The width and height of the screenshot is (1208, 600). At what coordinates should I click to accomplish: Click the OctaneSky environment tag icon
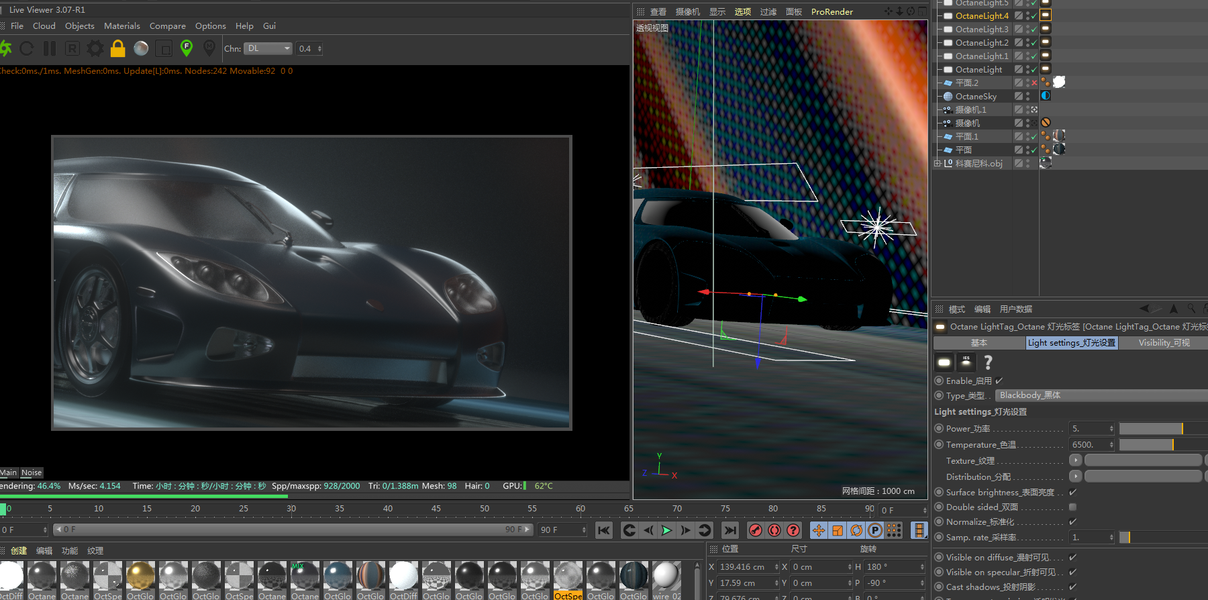pyautogui.click(x=1045, y=96)
